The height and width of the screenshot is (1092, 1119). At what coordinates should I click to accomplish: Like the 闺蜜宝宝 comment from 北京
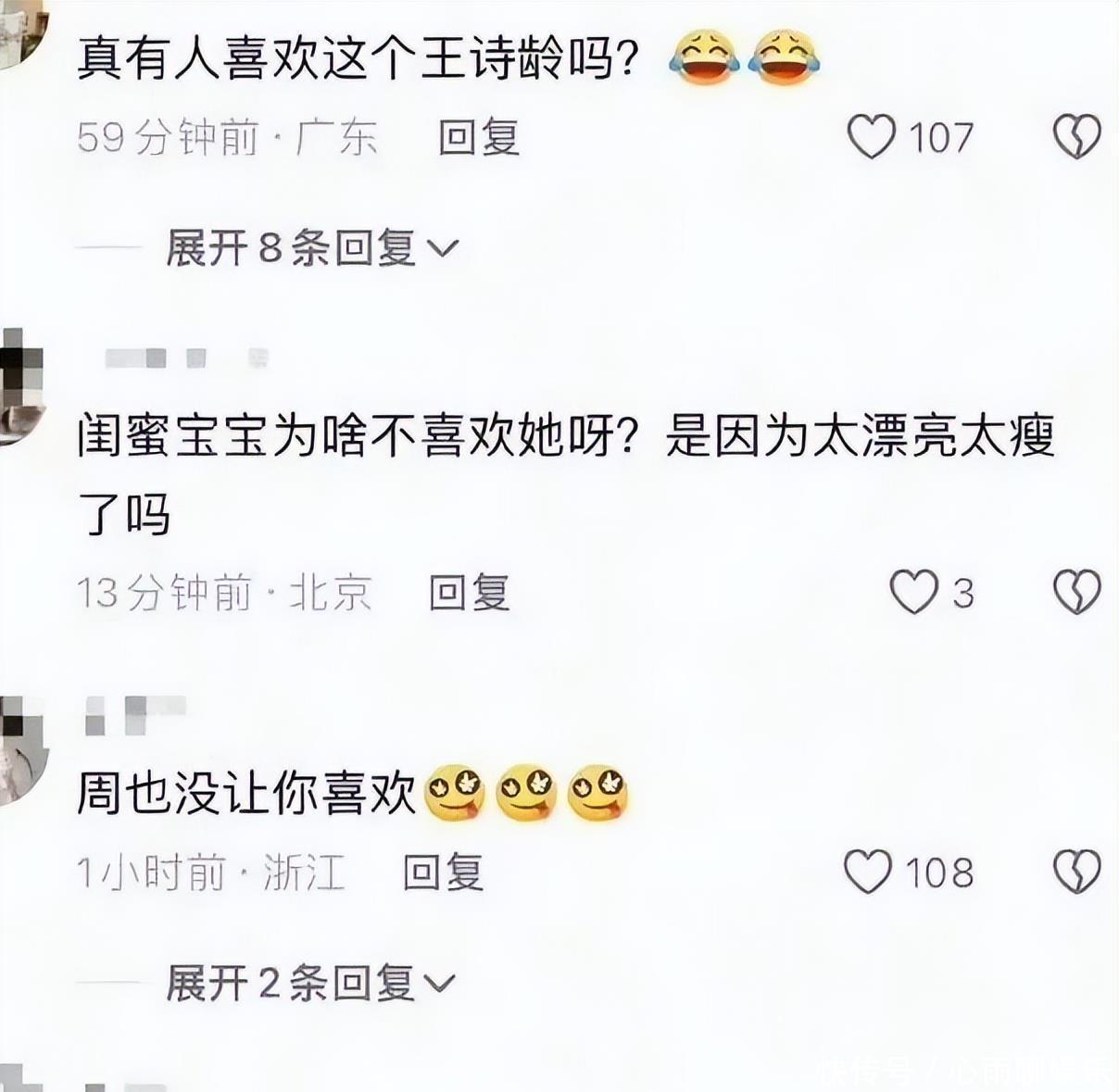914,592
